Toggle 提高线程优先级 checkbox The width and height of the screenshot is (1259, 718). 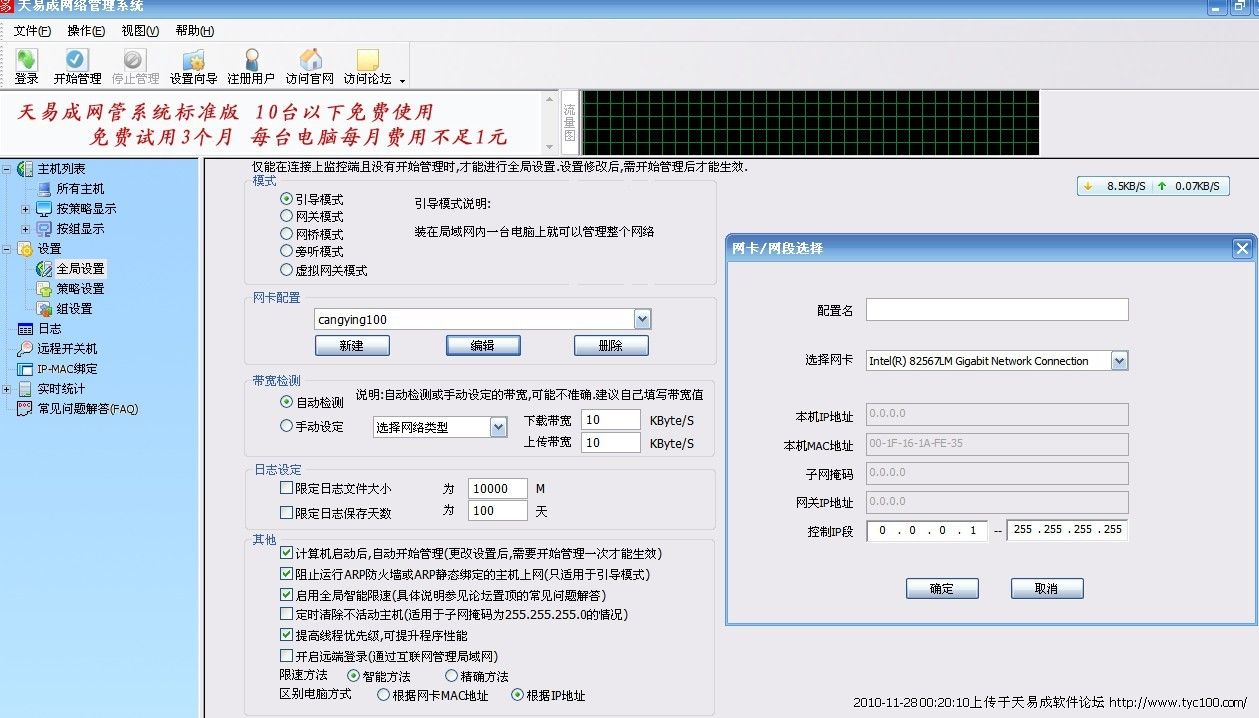coord(287,635)
